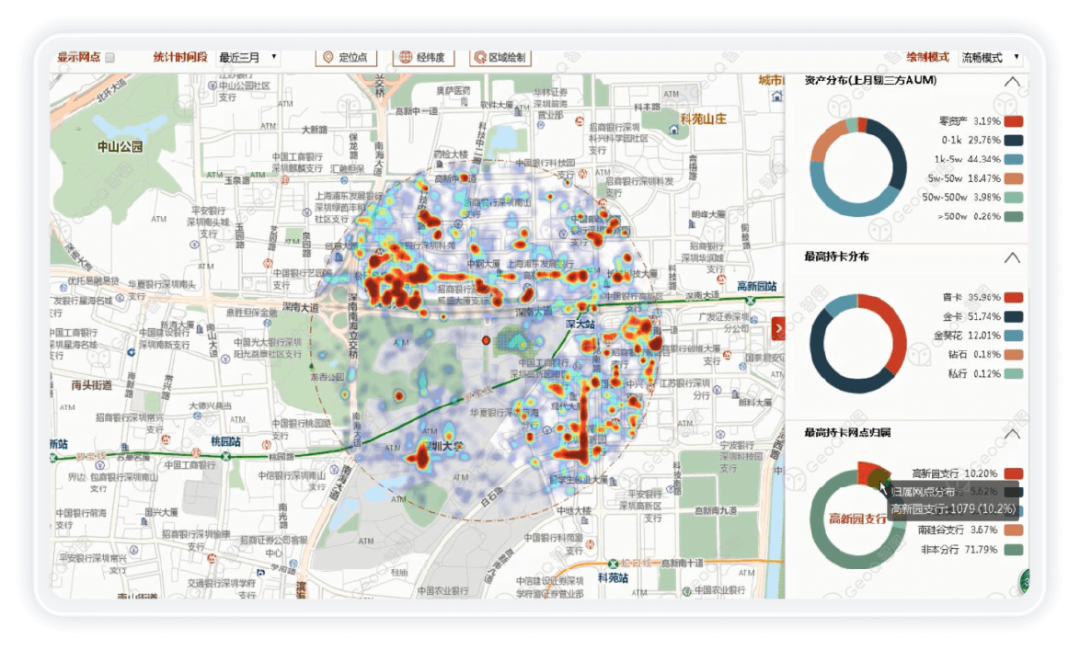Open the 绘制模式 流畅模式 dropdown

point(990,58)
